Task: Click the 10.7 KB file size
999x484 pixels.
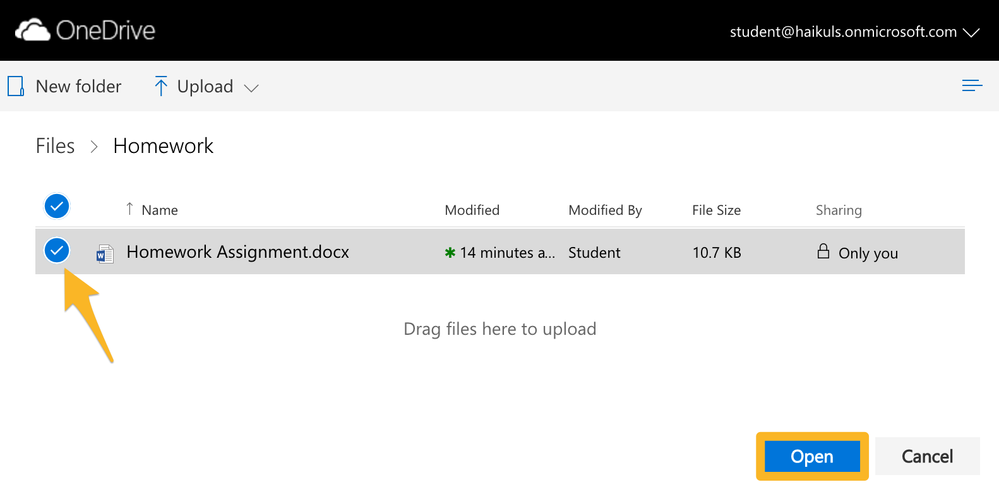Action: point(717,253)
